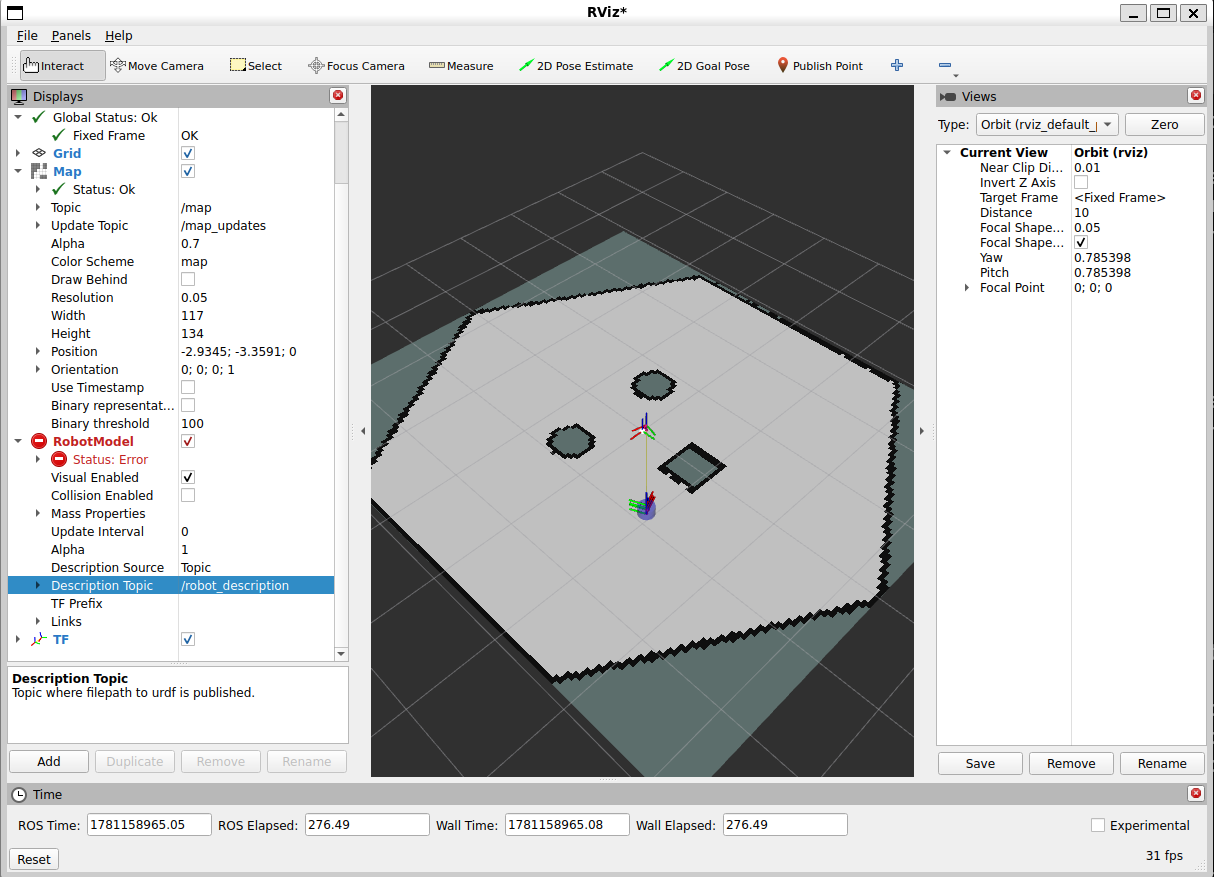Uncheck the Visual Enabled checkbox

point(188,477)
